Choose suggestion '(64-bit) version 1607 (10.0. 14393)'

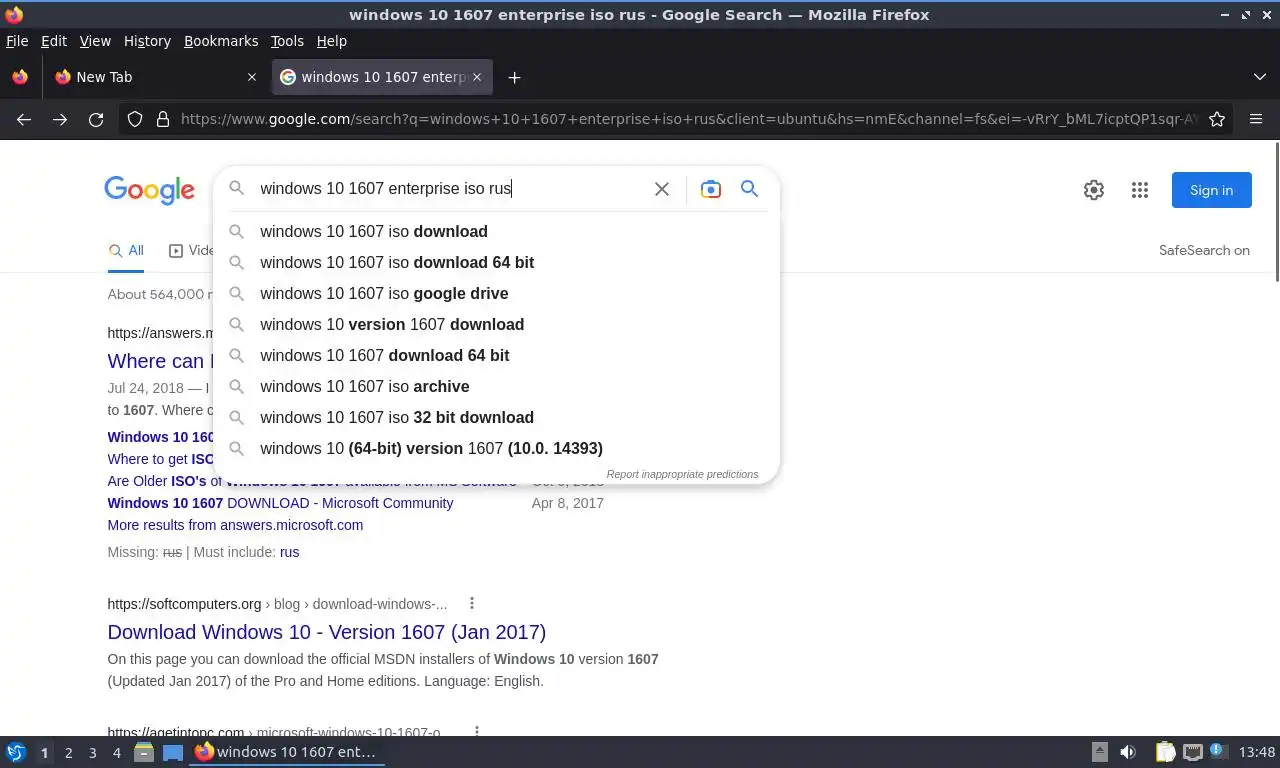496,448
